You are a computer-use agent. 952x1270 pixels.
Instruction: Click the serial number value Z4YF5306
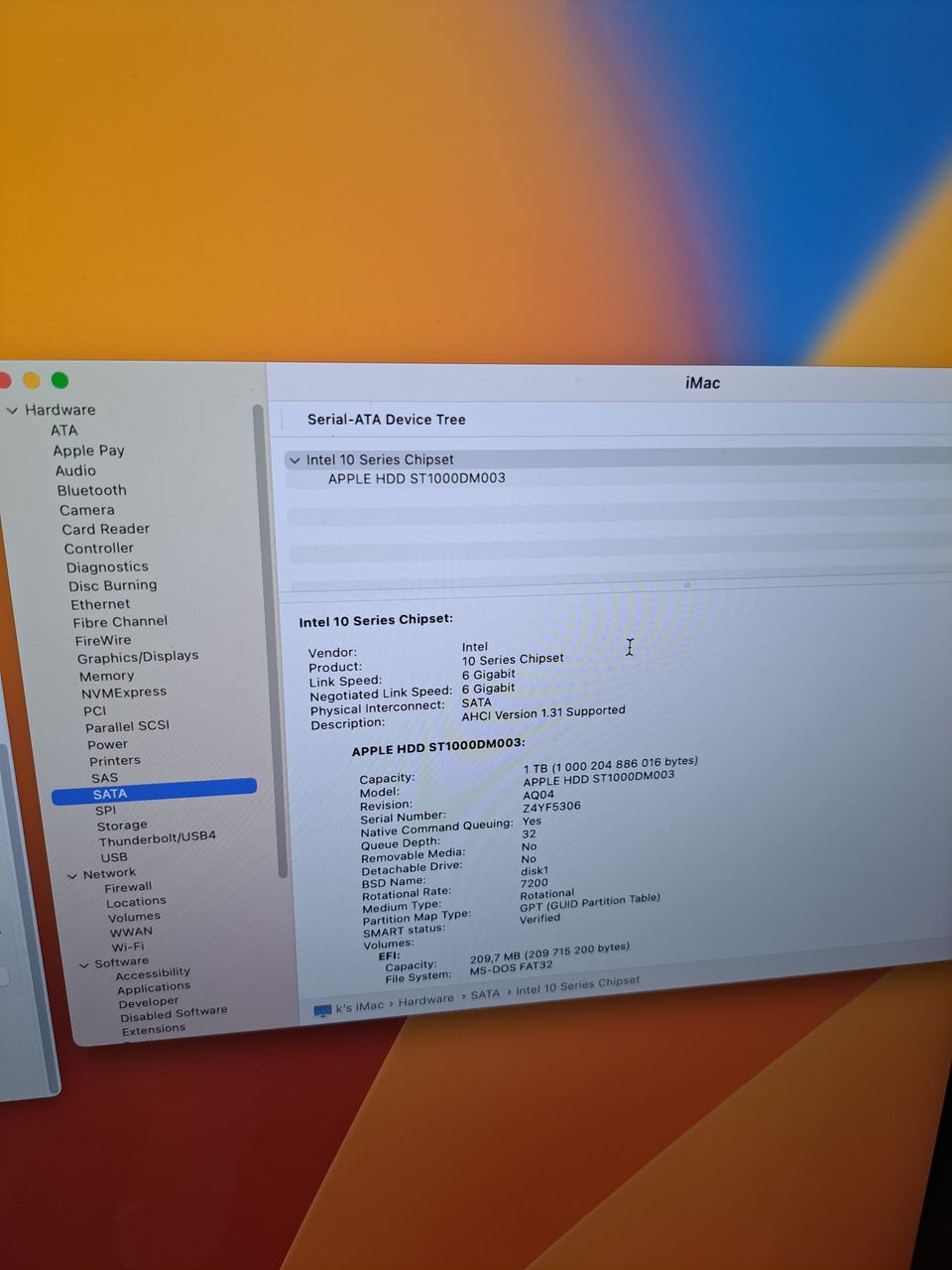552,808
